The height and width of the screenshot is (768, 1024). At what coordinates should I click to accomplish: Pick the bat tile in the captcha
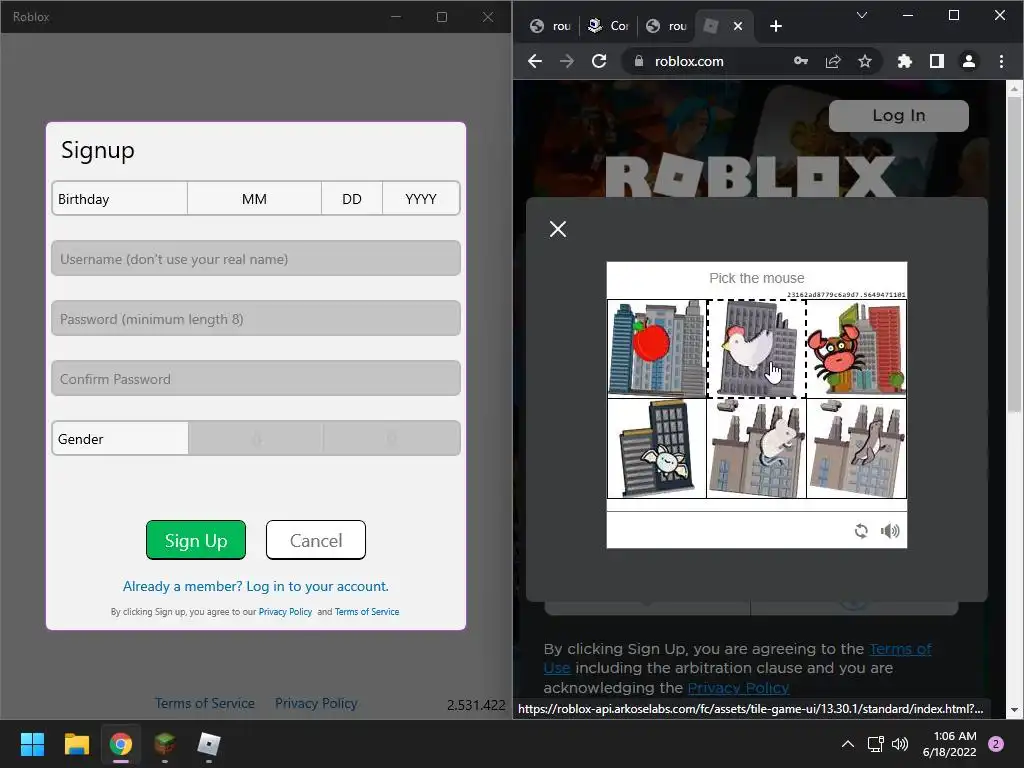tap(657, 449)
